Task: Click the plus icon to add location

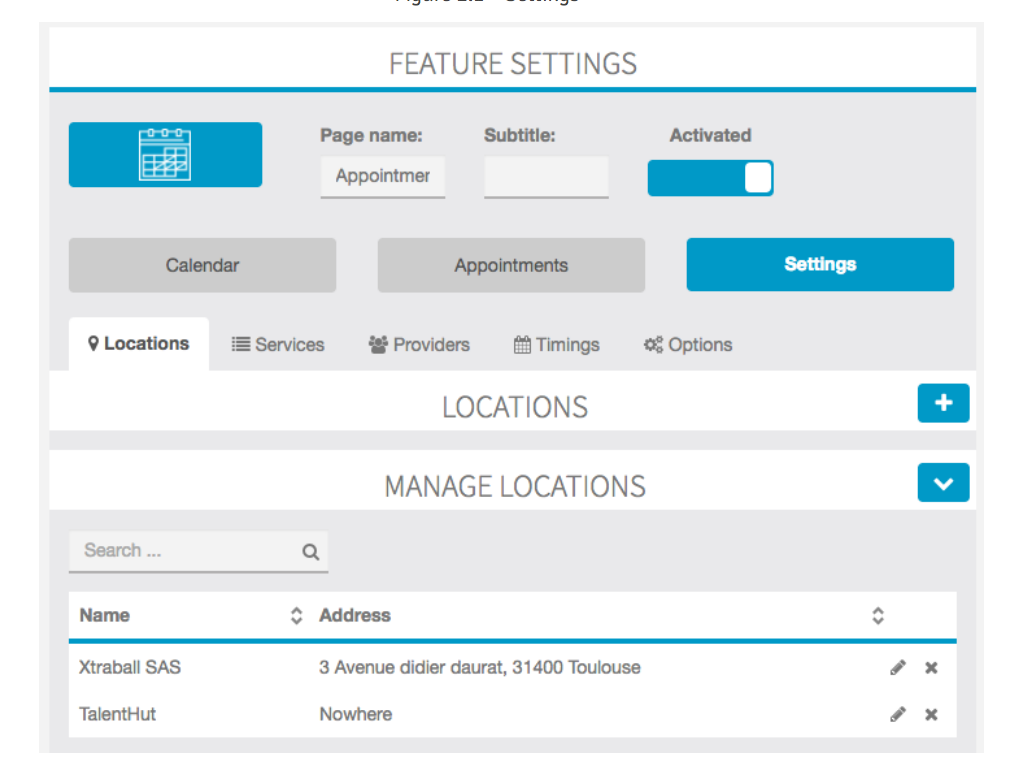Action: [943, 403]
